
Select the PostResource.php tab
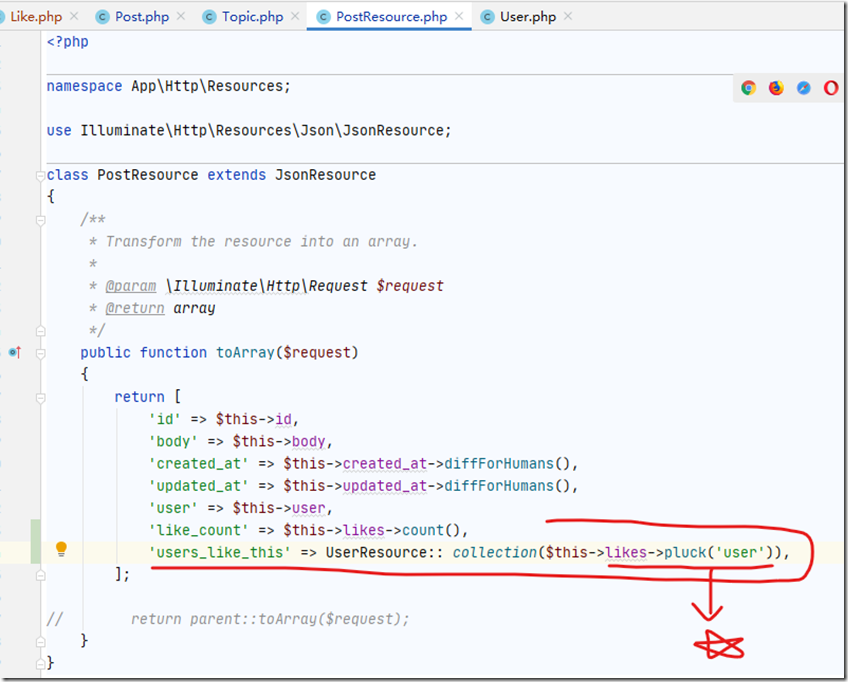392,17
